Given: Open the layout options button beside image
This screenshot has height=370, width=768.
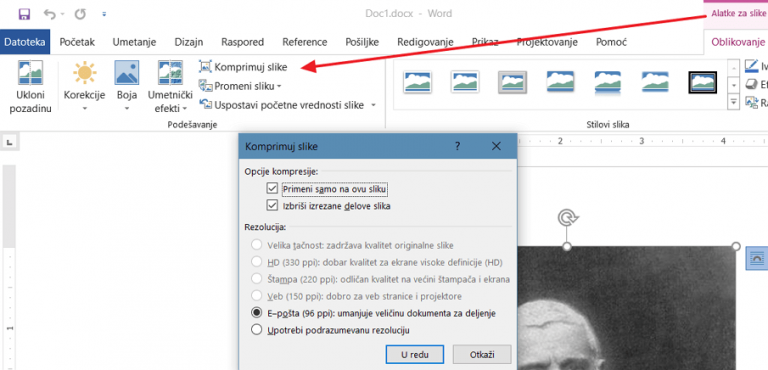Looking at the screenshot, I should 757,258.
